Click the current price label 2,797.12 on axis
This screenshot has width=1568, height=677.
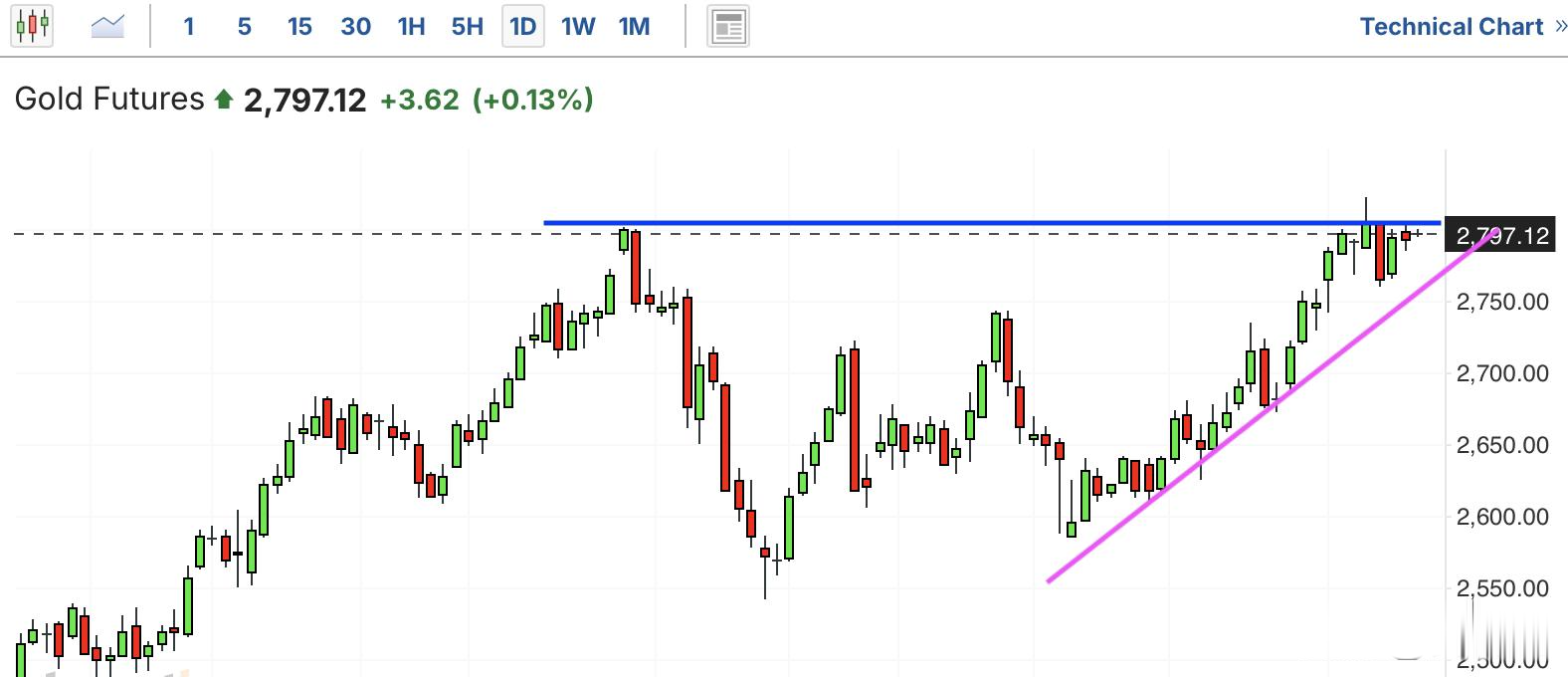(x=1500, y=236)
